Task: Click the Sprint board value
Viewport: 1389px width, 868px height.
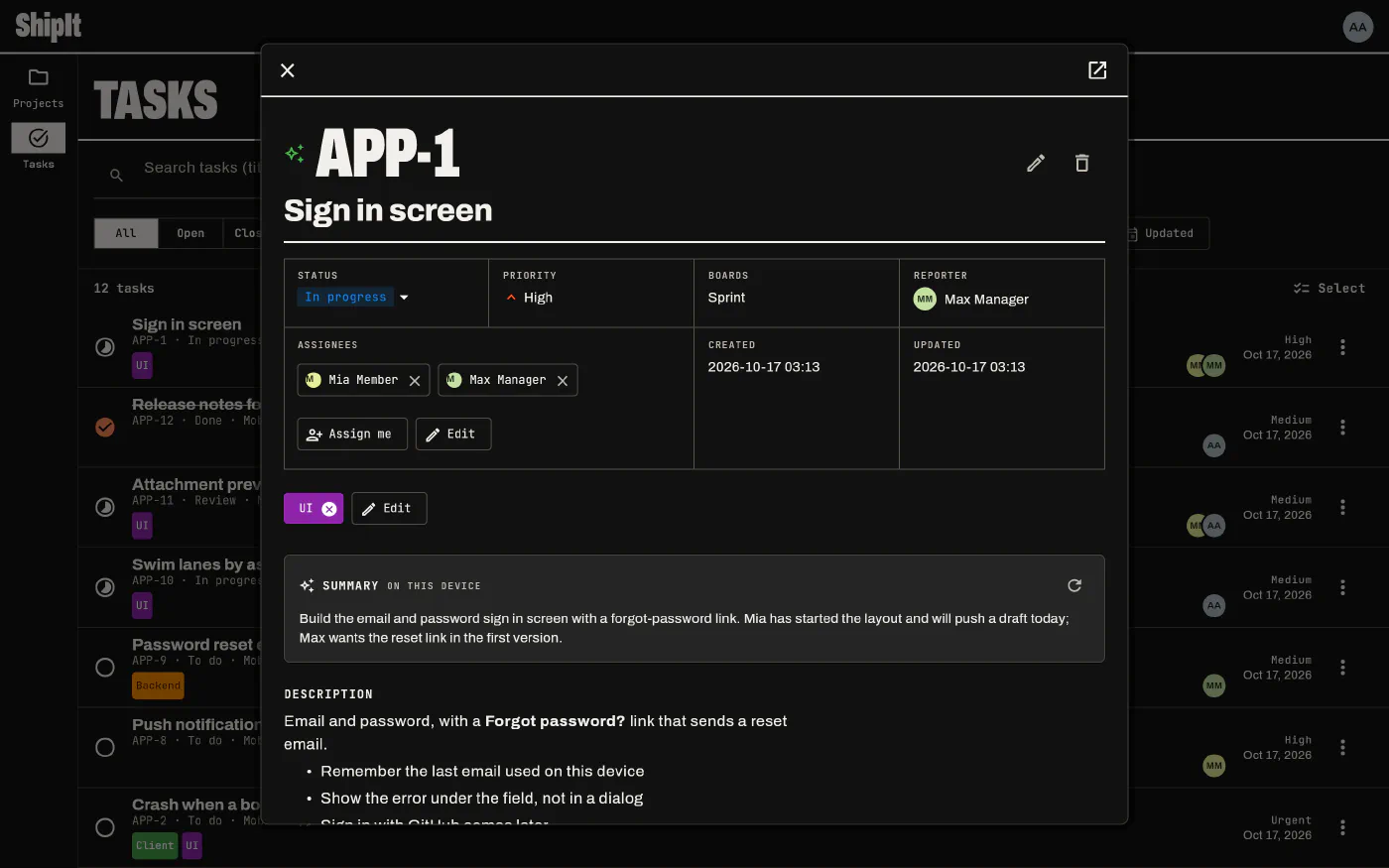Action: tap(726, 298)
